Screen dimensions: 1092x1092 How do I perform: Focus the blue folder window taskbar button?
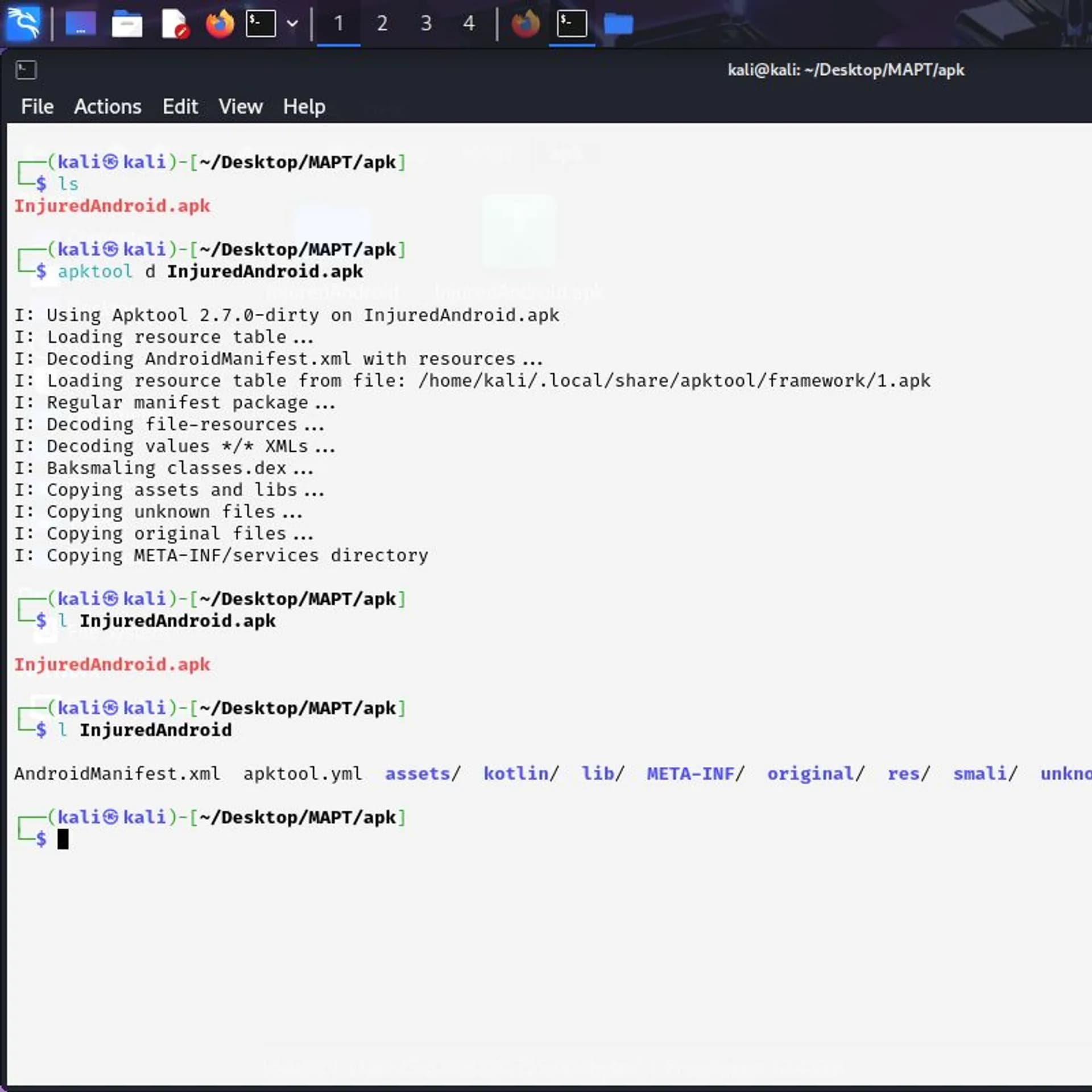pyautogui.click(x=618, y=24)
